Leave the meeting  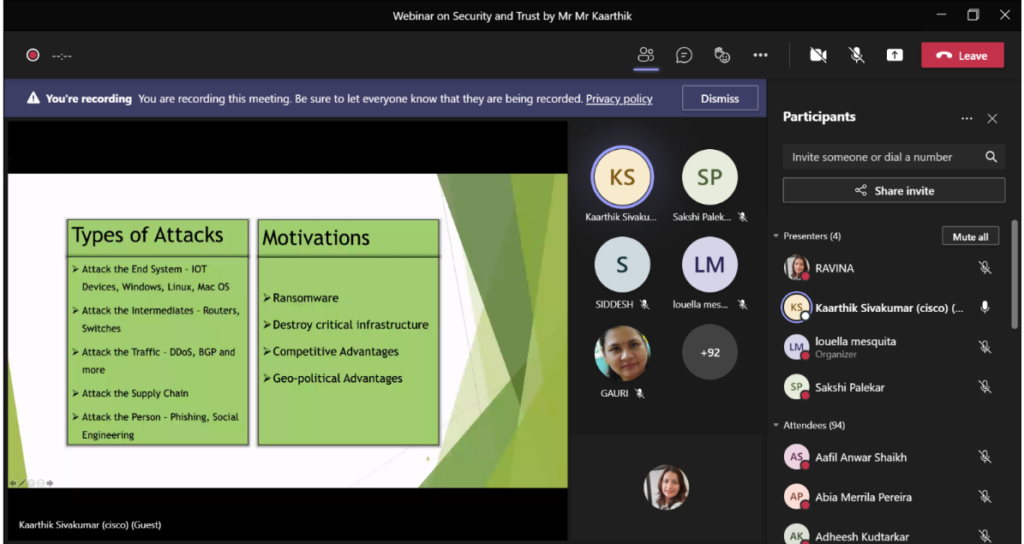pos(962,56)
